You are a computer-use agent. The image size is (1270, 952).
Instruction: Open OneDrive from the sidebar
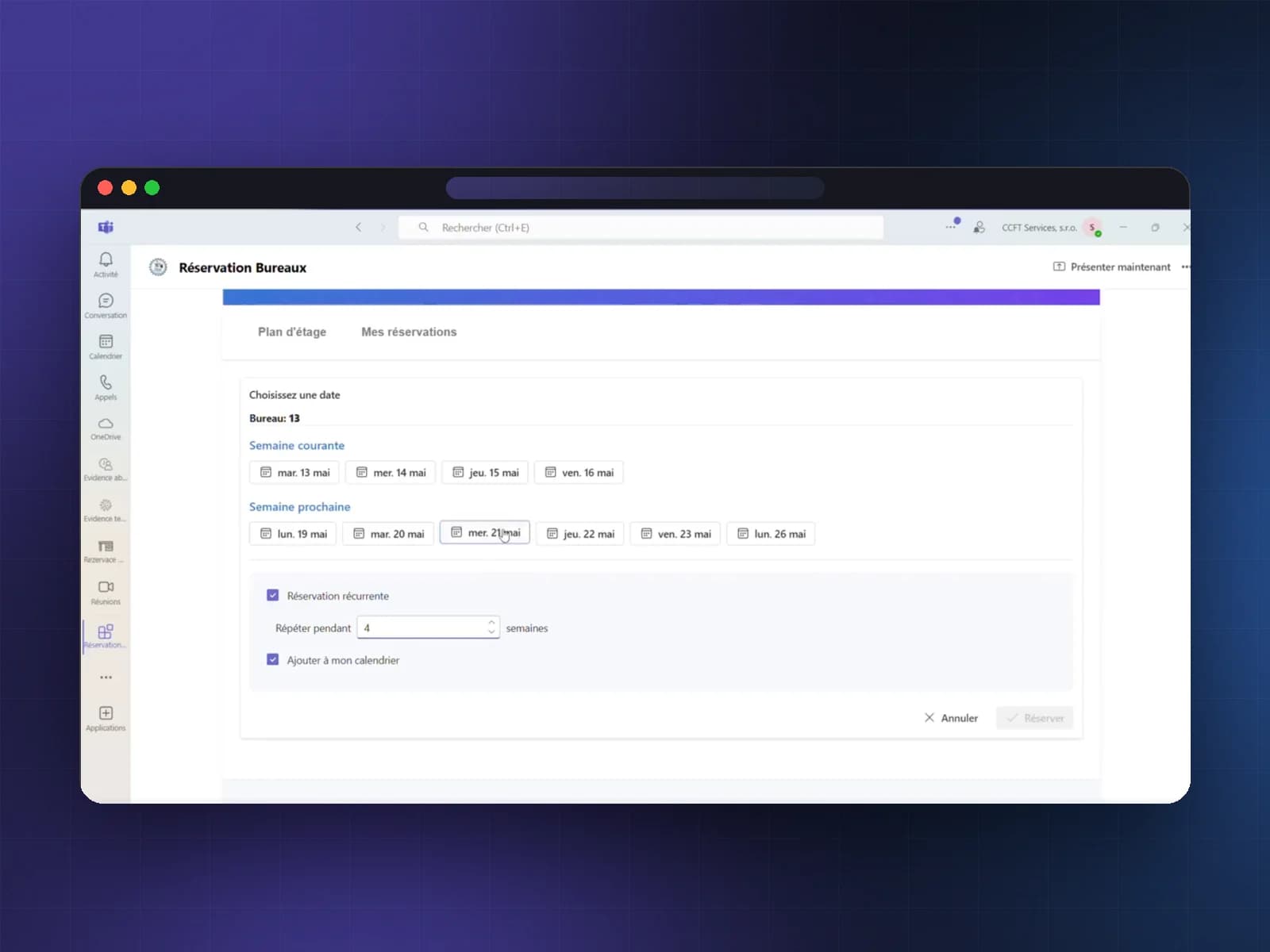coord(106,429)
